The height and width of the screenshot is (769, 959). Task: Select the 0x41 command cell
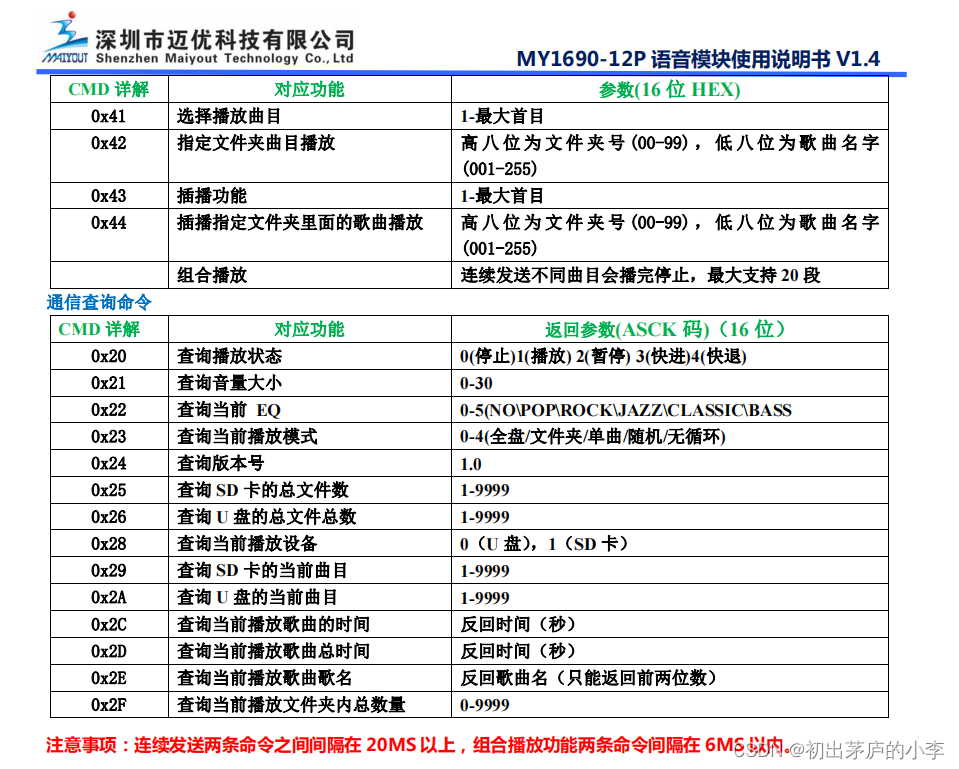109,116
